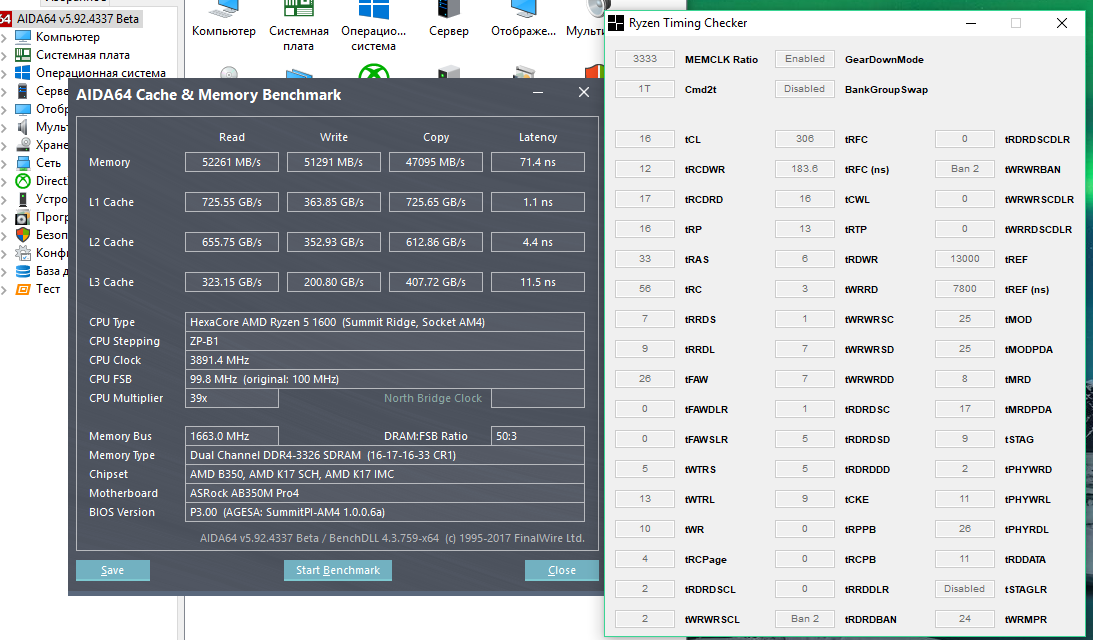Screen dimensions: 1093x640
Task: Click the Memory Copy value 47095 MB/s
Action: (x=436, y=162)
